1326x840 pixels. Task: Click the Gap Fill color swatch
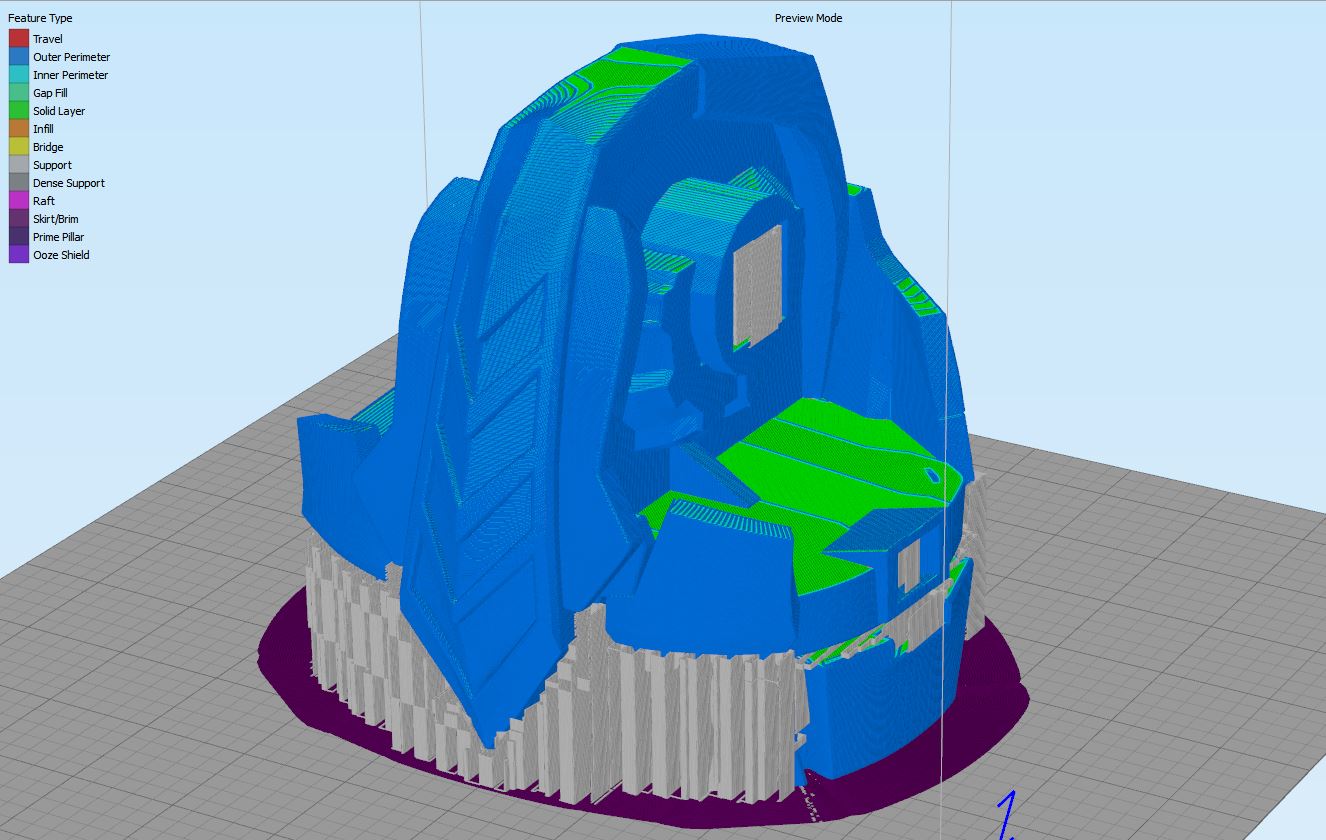[x=18, y=93]
